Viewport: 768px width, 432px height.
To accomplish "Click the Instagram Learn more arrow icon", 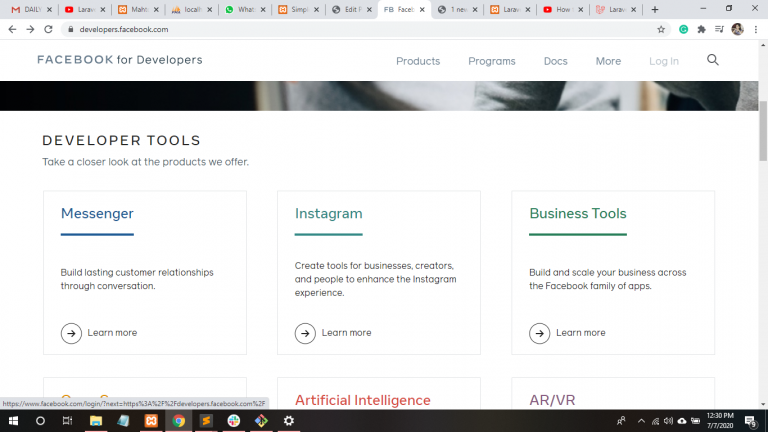I will pyautogui.click(x=305, y=333).
